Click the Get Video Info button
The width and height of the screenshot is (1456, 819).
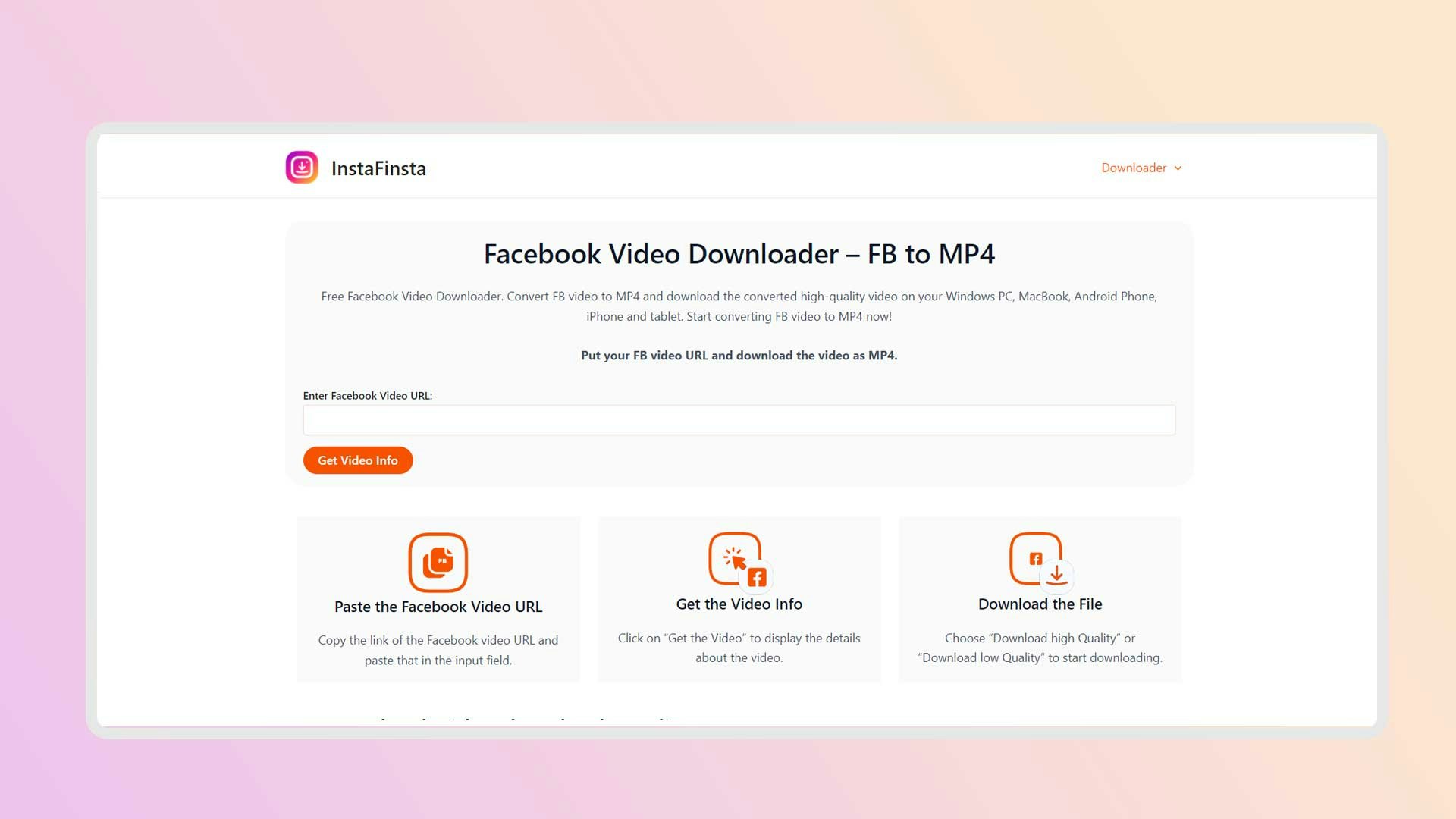click(358, 460)
